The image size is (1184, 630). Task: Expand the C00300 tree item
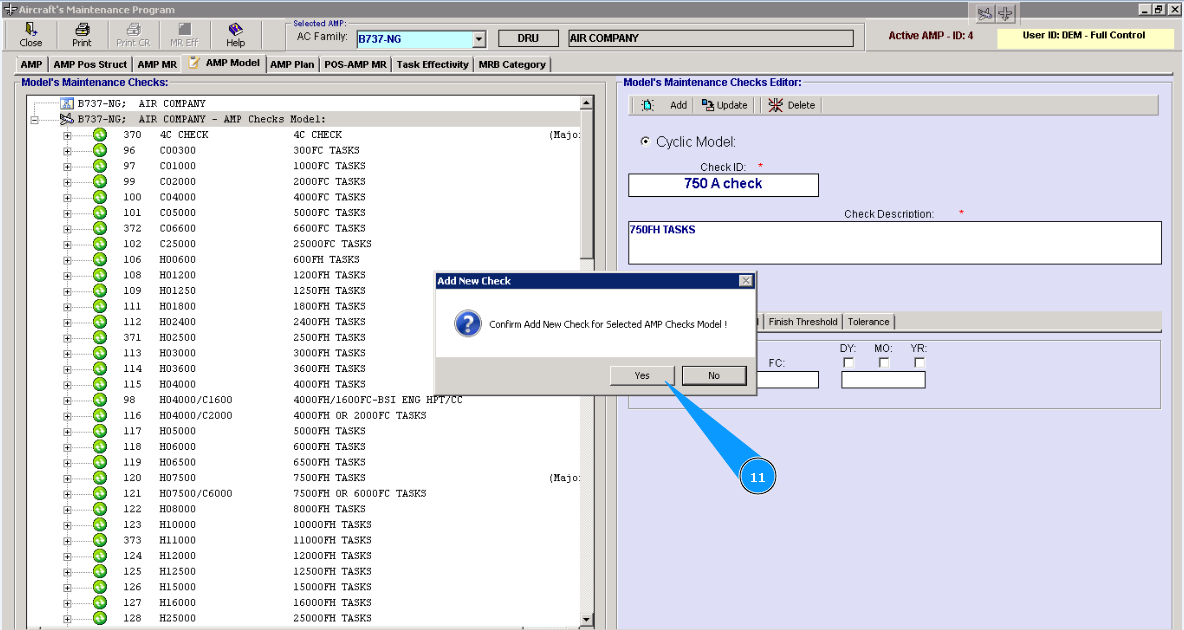tap(67, 151)
